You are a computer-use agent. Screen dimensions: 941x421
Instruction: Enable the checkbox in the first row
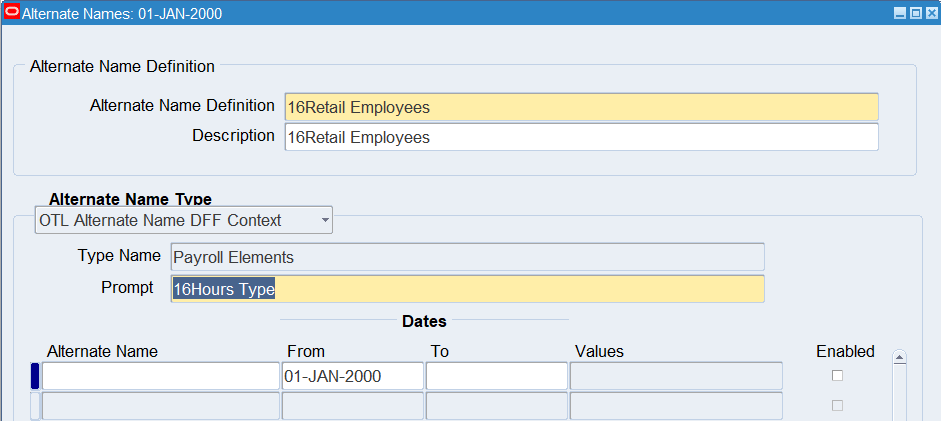837,376
